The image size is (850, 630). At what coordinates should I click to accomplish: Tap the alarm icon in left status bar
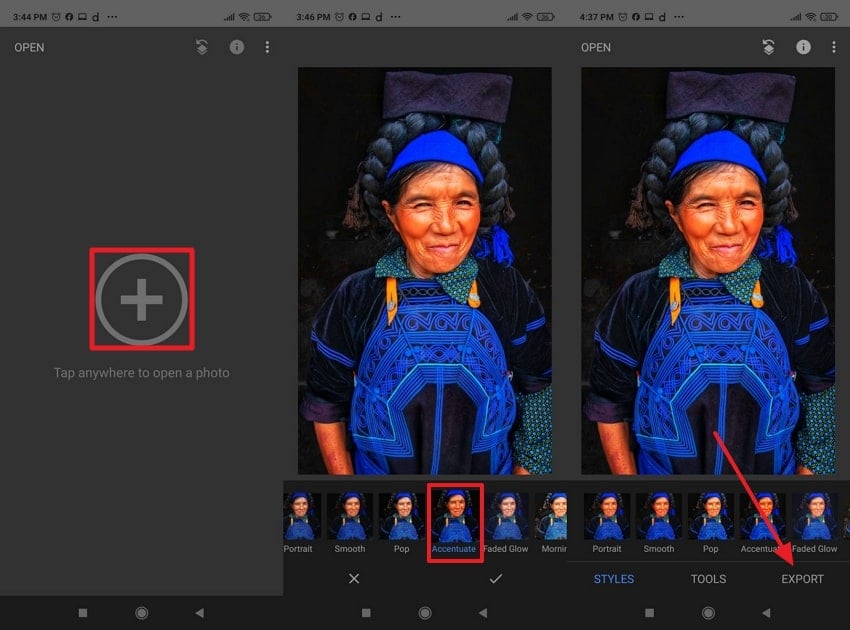point(56,17)
